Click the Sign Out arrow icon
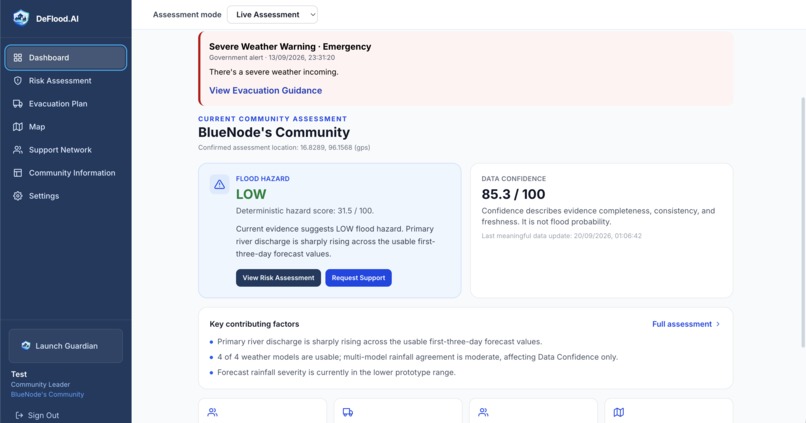 click(x=19, y=415)
